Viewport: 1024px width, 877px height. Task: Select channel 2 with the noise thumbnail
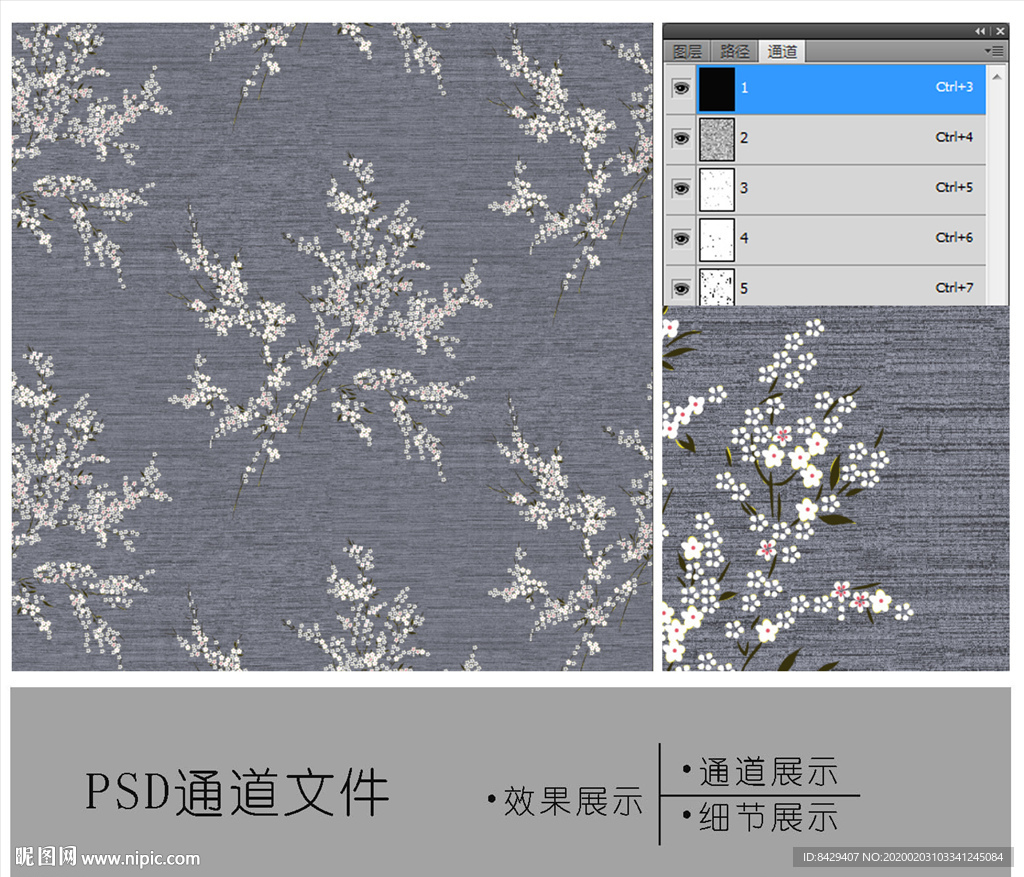click(x=860, y=138)
